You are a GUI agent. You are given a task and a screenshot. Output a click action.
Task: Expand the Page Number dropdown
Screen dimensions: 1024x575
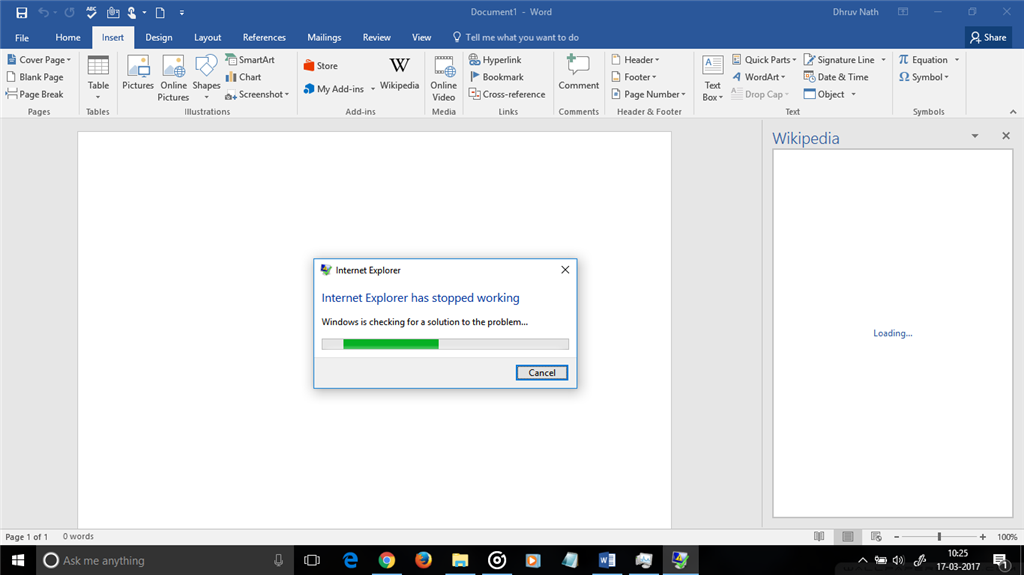point(684,95)
